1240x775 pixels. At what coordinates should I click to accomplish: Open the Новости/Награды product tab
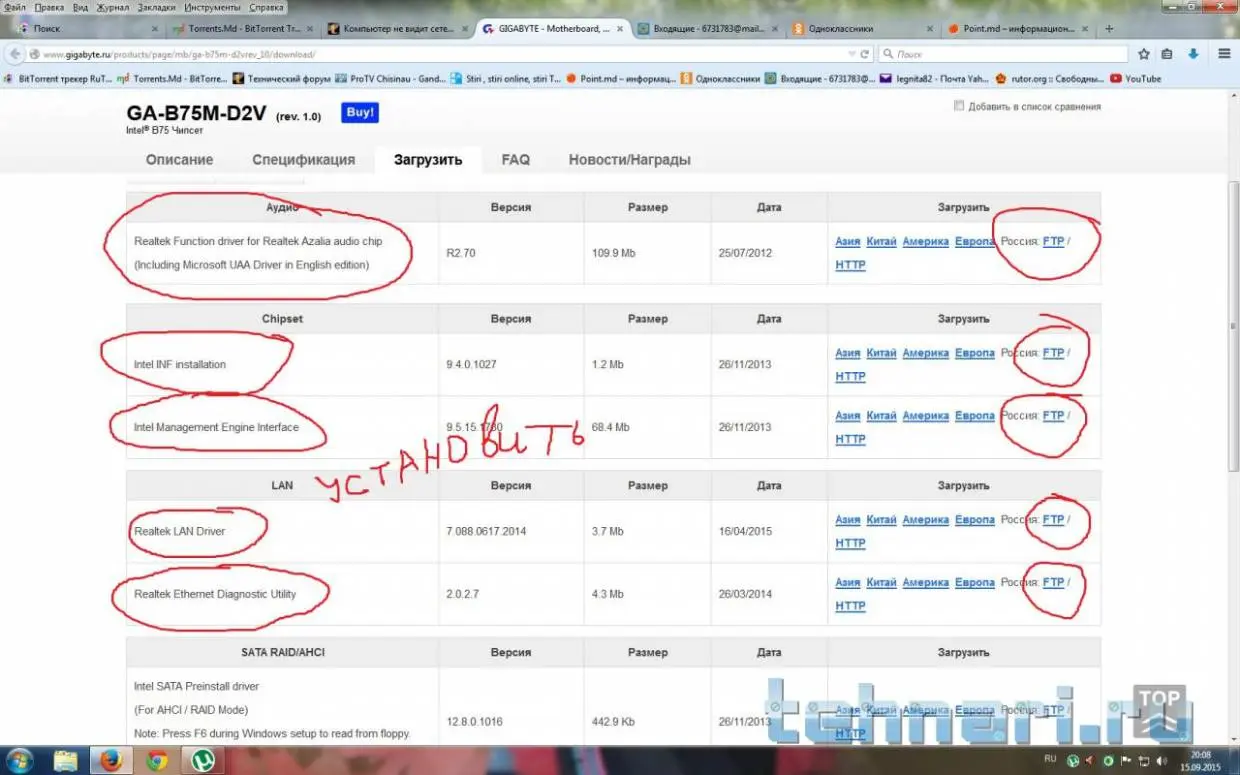pyautogui.click(x=629, y=159)
